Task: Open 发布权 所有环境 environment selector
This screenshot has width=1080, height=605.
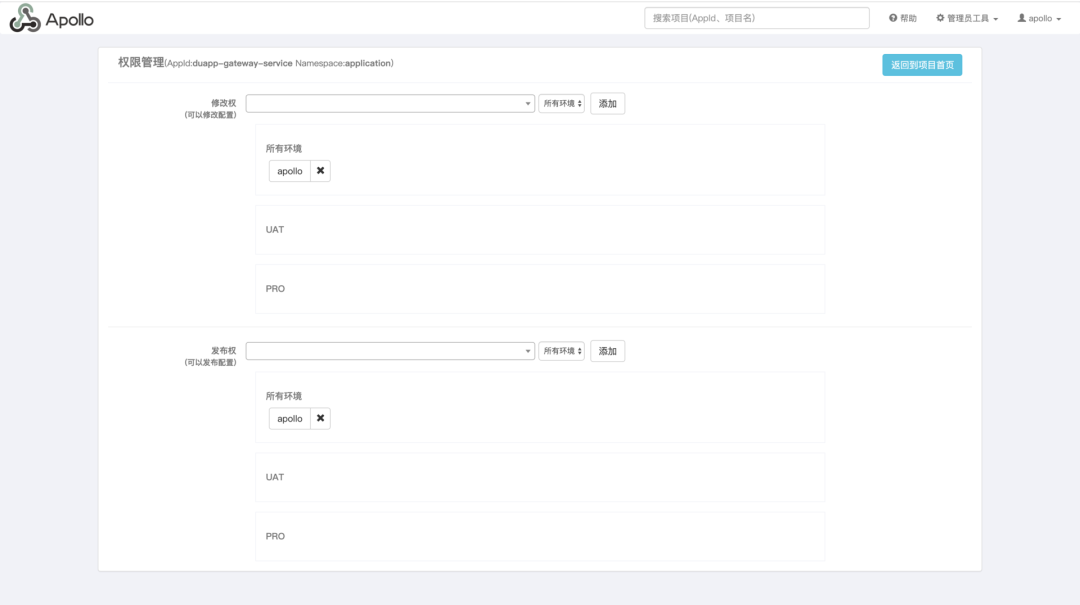Action: [561, 351]
